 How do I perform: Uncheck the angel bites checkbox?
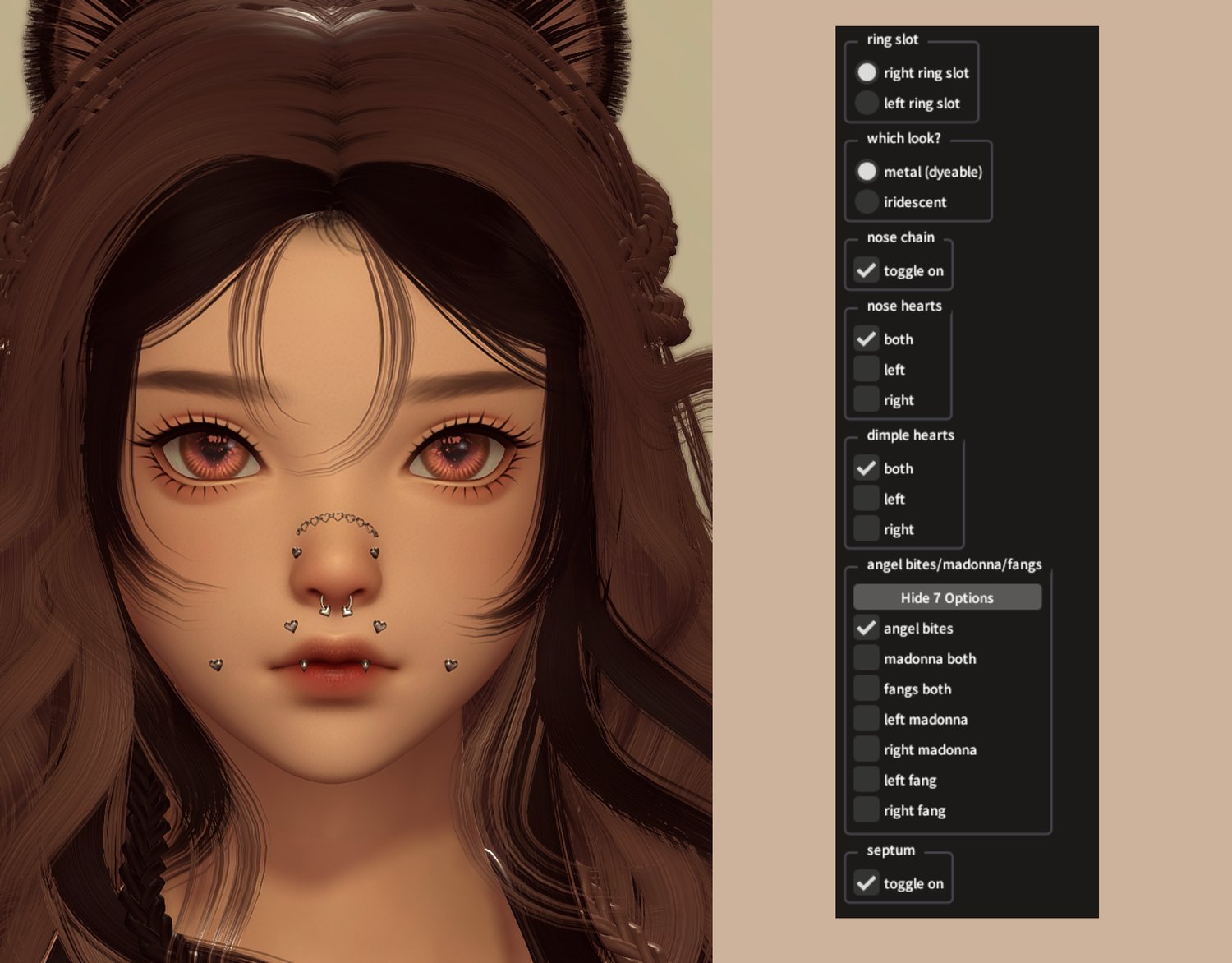[x=866, y=628]
